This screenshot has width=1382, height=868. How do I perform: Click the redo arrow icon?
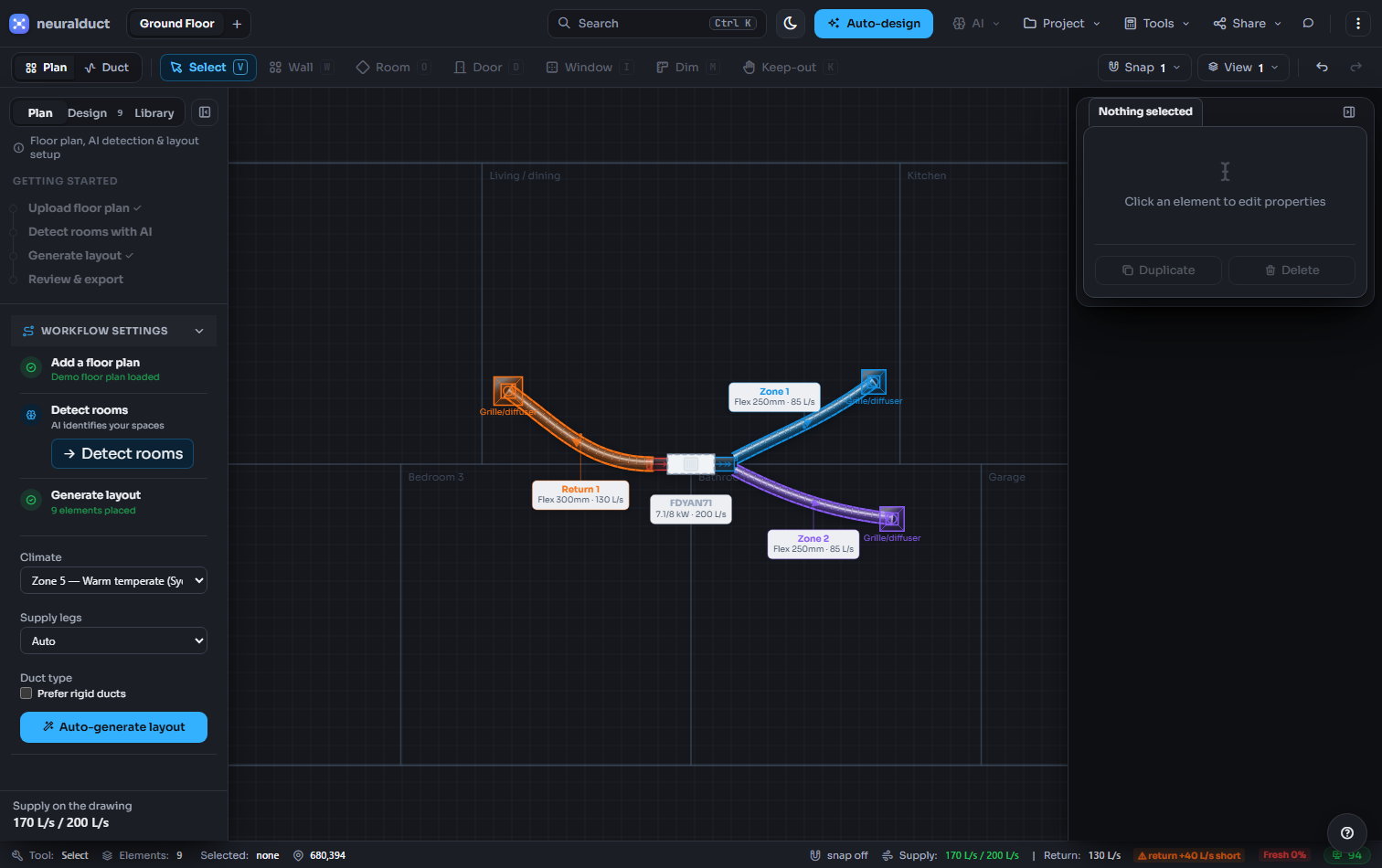tap(1356, 68)
